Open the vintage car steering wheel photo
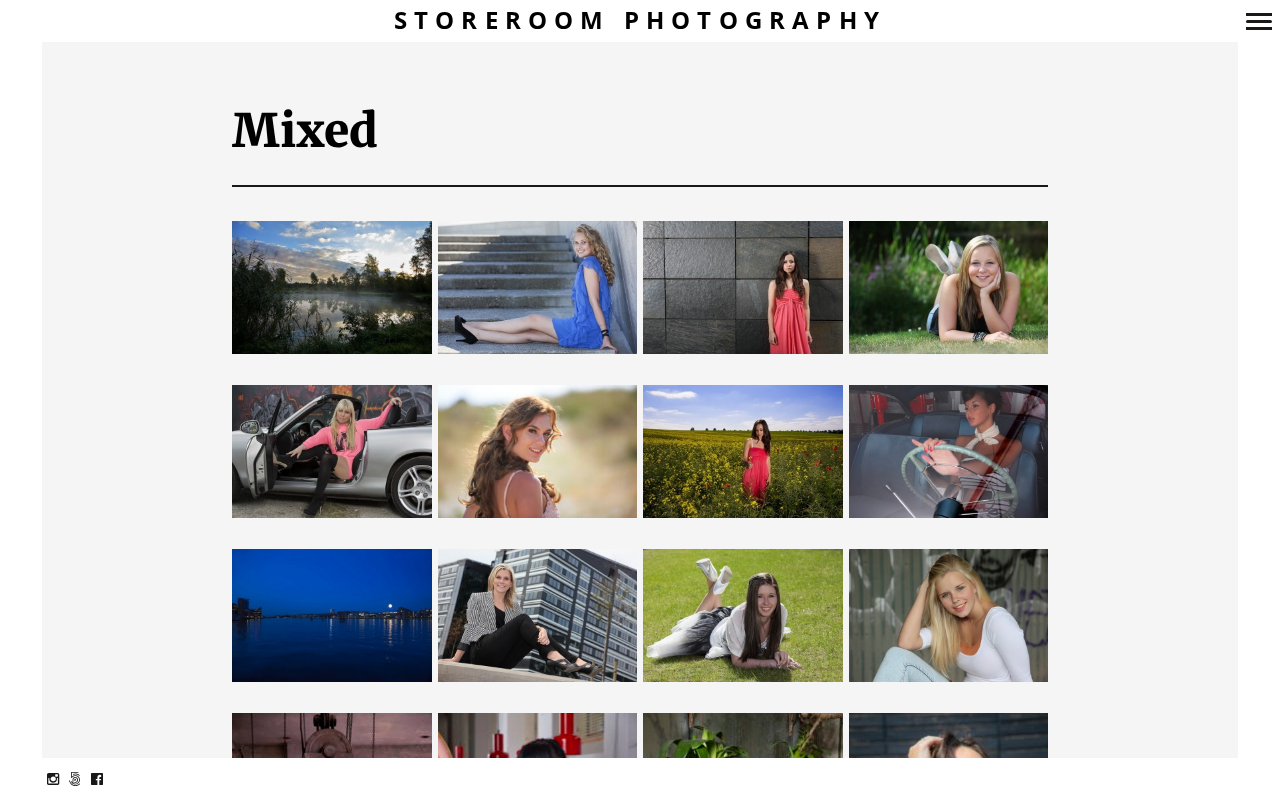Viewport: 1280px width, 800px height. pyautogui.click(x=948, y=451)
